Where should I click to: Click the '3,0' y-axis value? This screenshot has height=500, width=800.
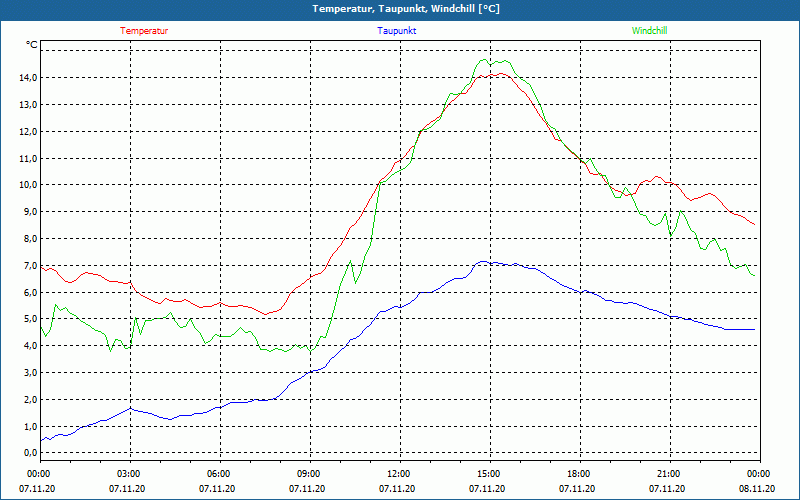coord(30,373)
